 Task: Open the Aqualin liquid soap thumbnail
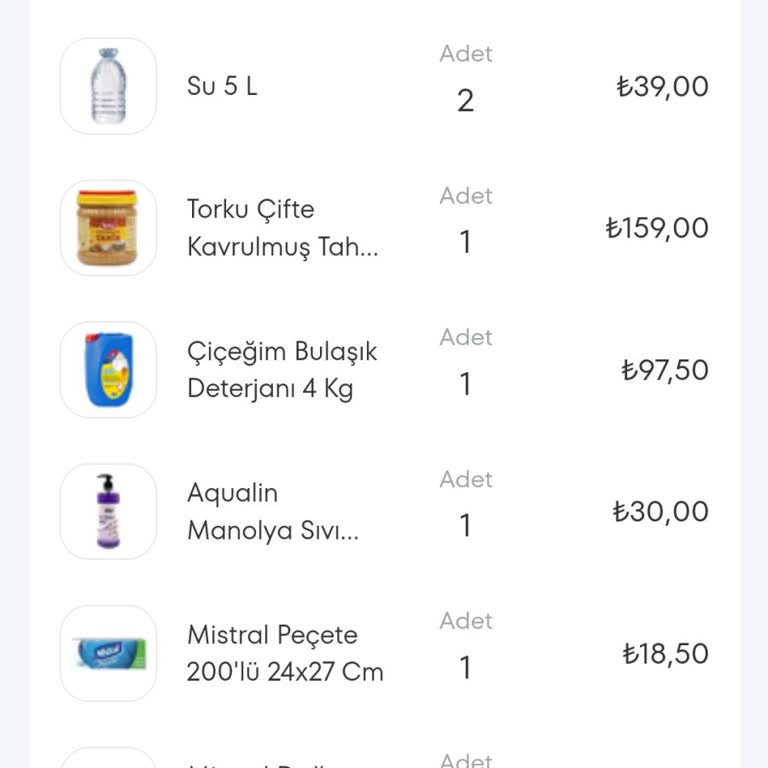108,512
